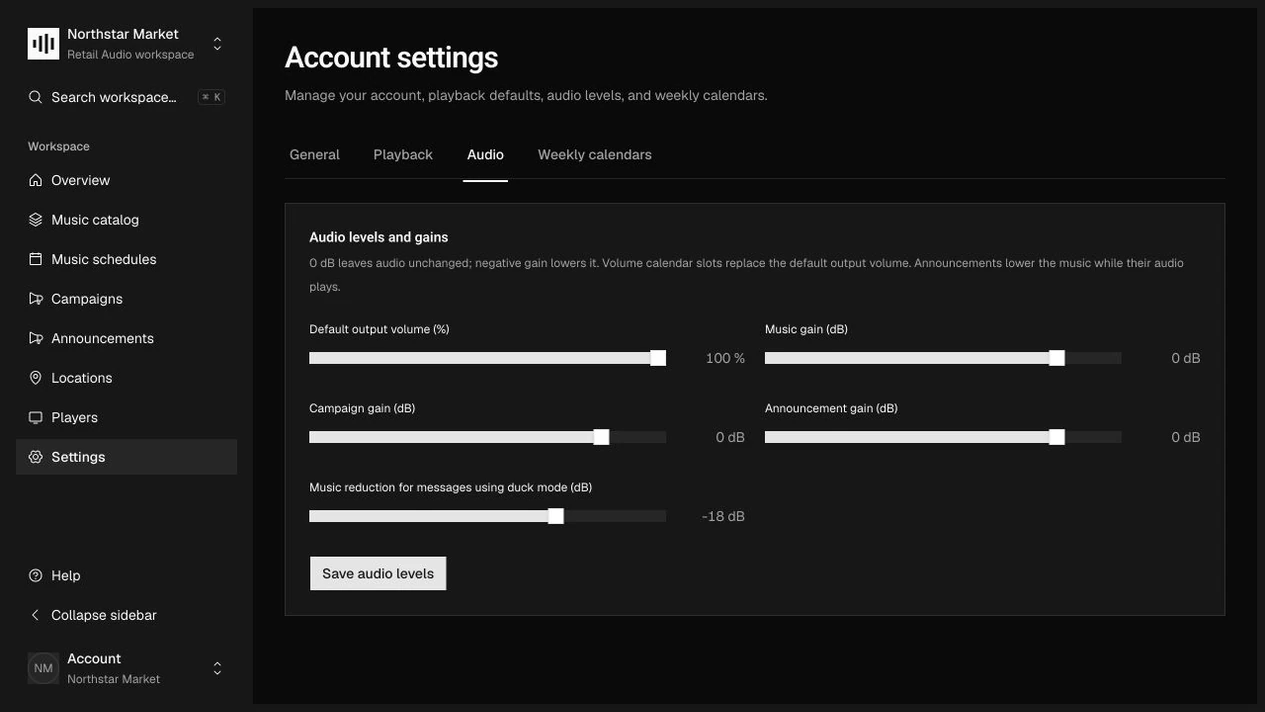
Task: Click the 100 % output volume value
Action: (x=725, y=358)
